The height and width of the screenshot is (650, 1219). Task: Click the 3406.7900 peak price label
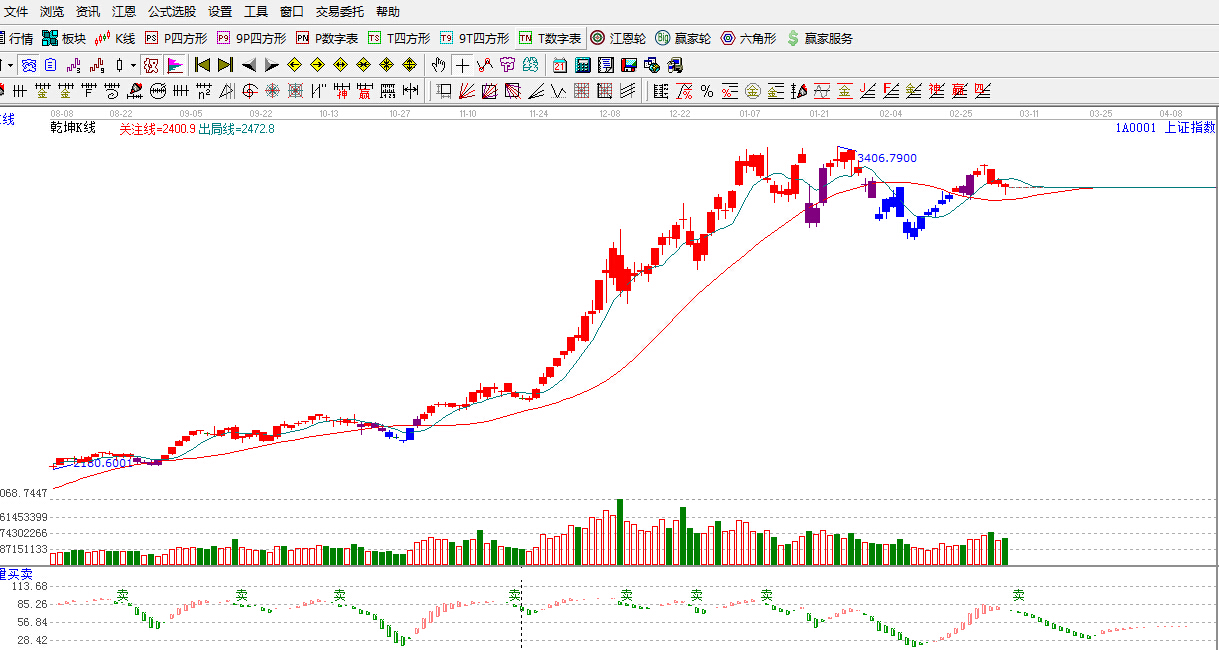coord(887,158)
